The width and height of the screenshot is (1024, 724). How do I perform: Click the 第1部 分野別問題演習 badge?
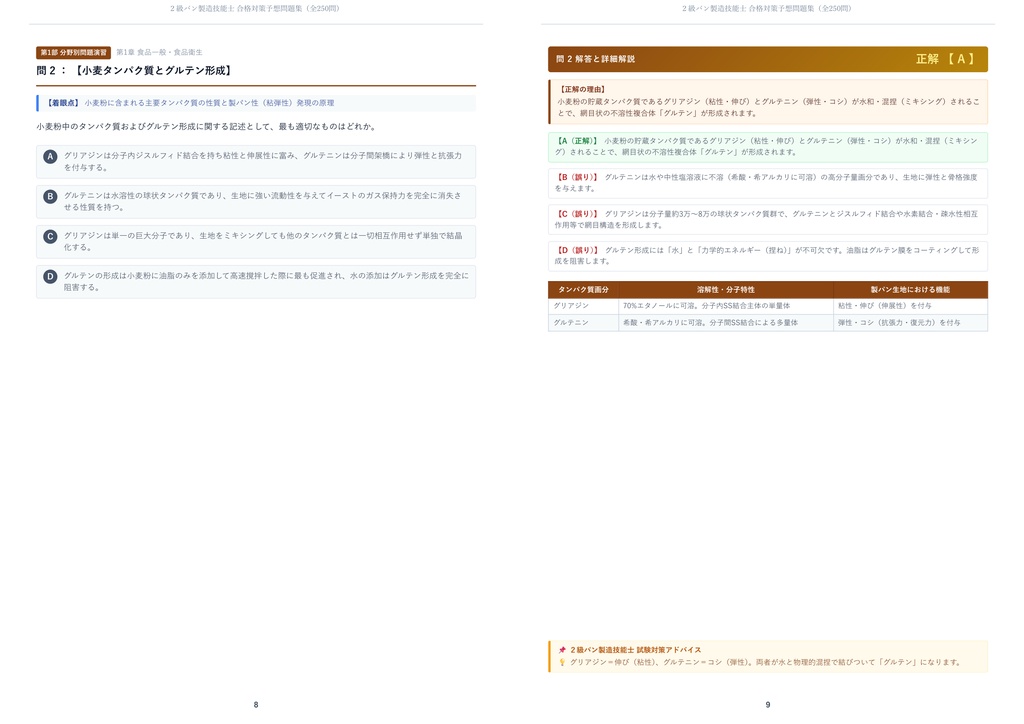point(73,52)
